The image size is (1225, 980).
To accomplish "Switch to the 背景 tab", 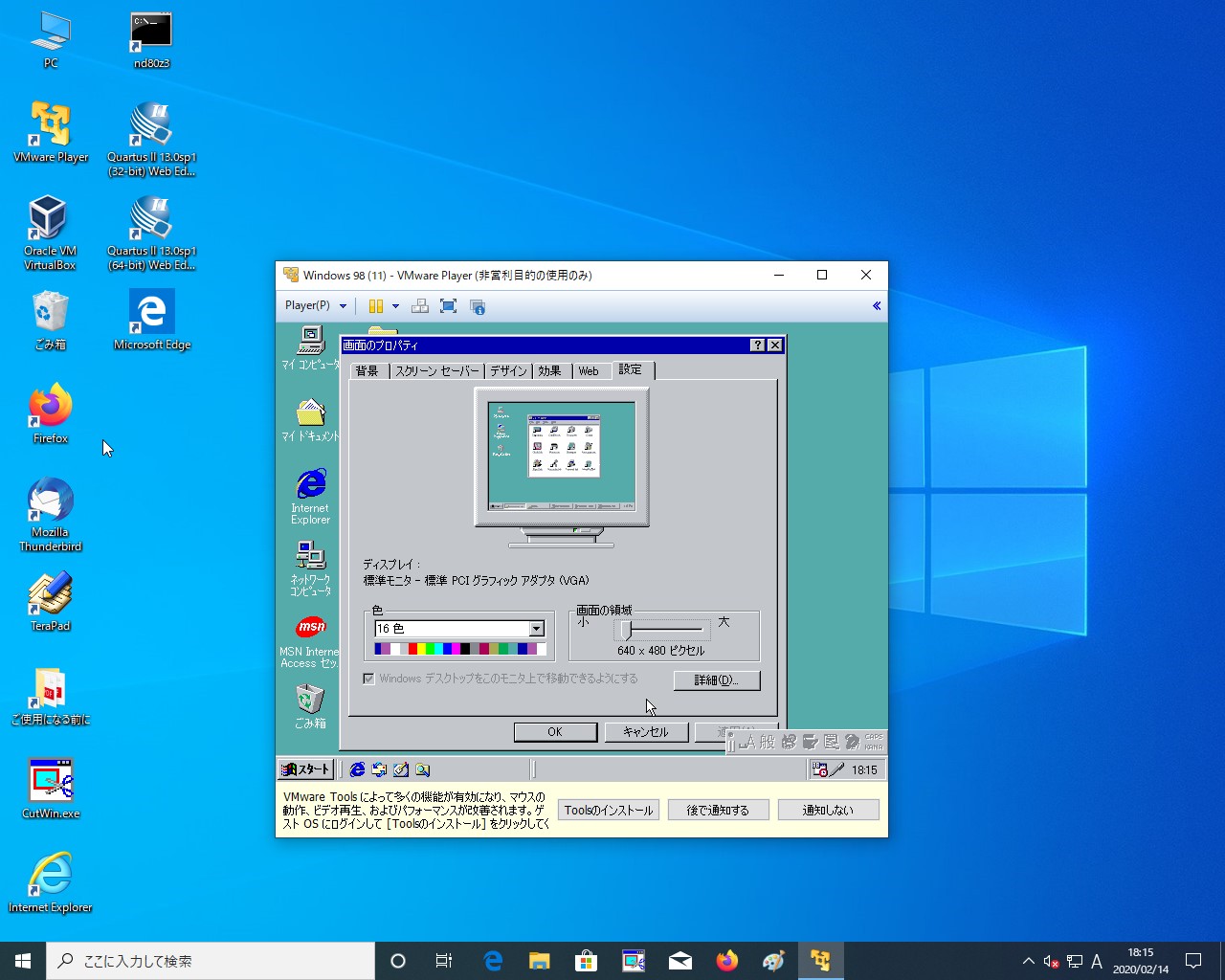I will coord(367,371).
